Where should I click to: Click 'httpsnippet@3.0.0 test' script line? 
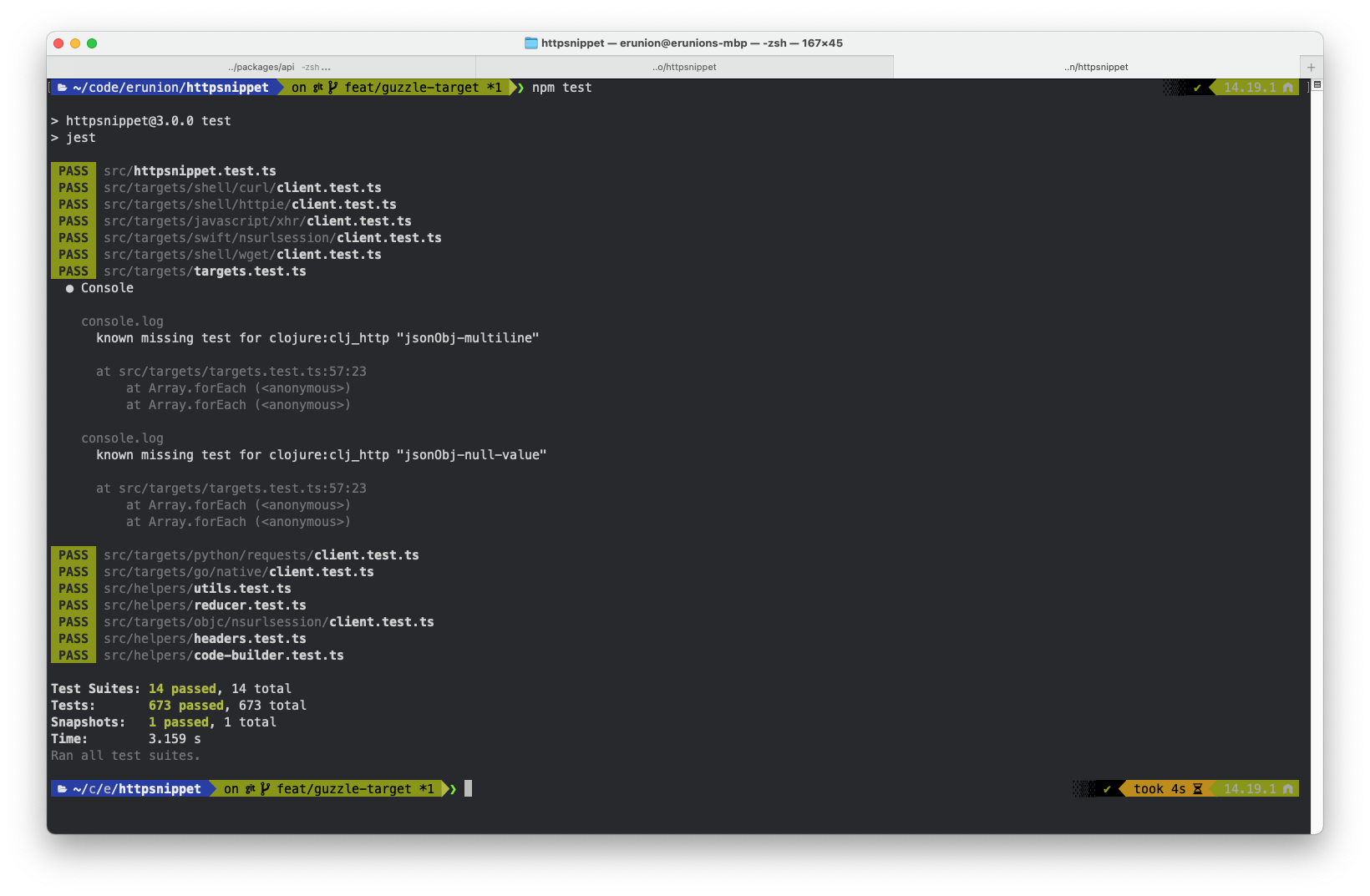coord(148,121)
